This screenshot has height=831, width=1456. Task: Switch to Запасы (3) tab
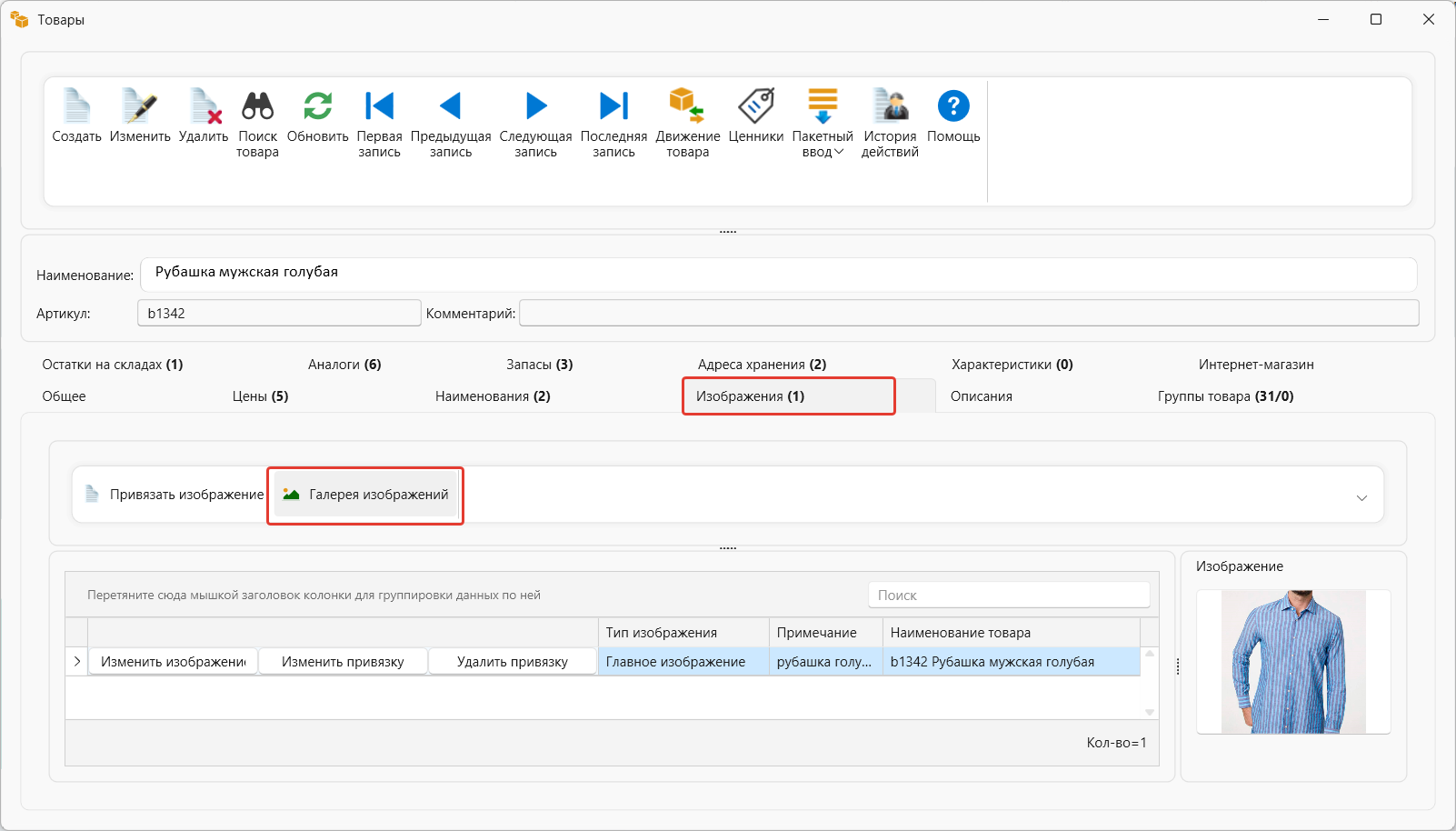pos(540,365)
